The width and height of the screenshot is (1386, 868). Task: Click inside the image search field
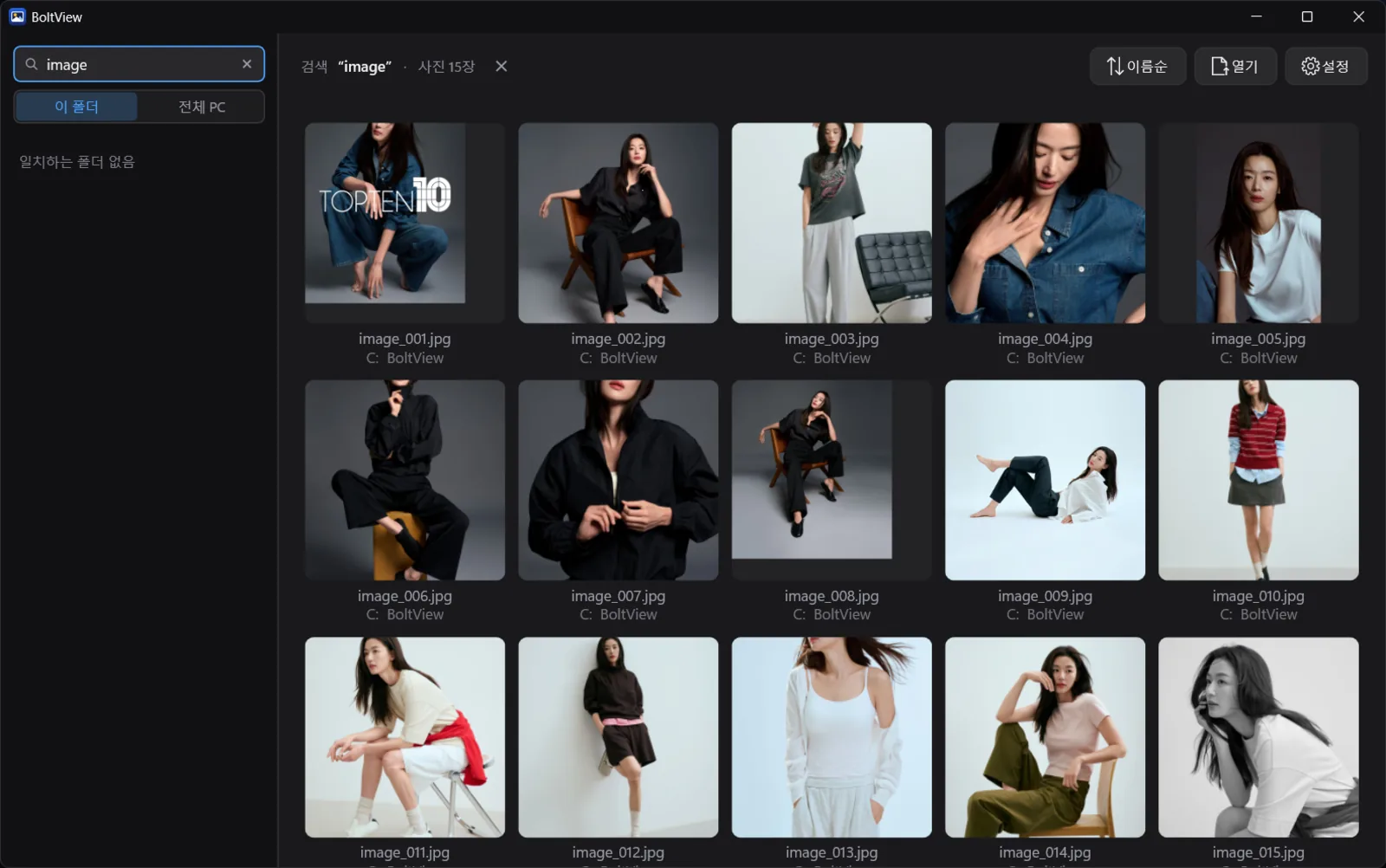139,64
